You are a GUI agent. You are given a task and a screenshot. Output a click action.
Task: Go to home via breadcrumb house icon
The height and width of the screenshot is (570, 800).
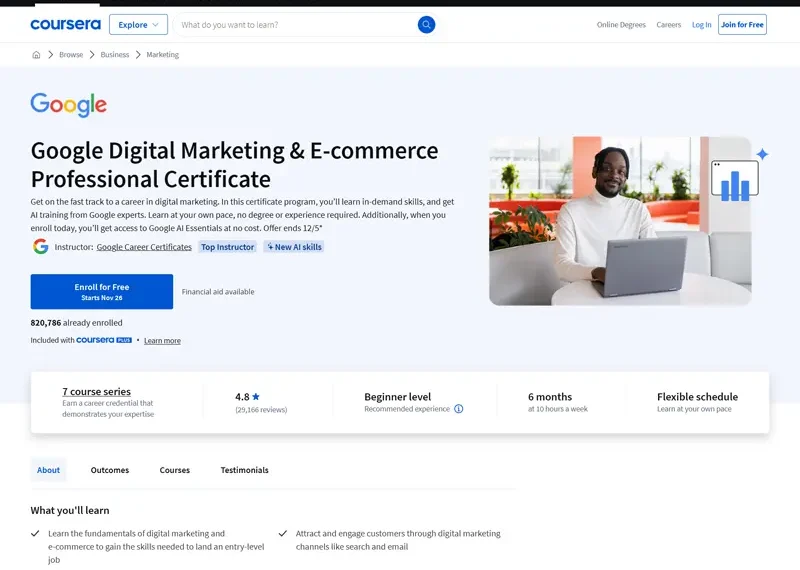(36, 55)
